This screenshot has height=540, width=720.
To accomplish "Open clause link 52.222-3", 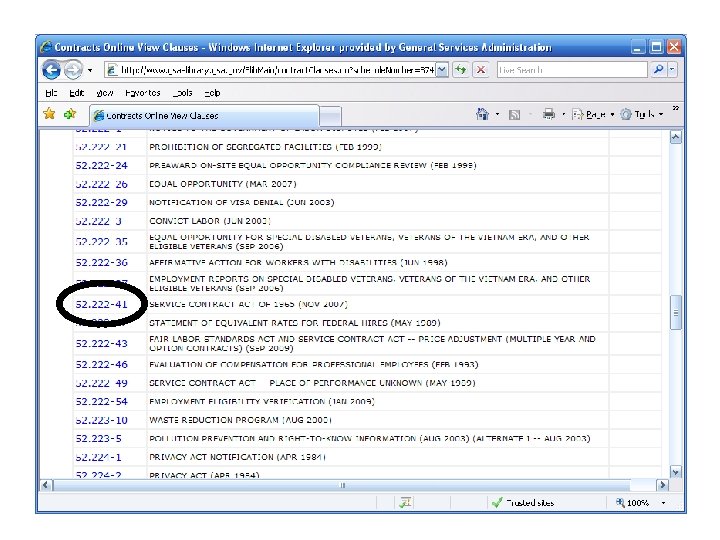I will pyautogui.click(x=99, y=221).
